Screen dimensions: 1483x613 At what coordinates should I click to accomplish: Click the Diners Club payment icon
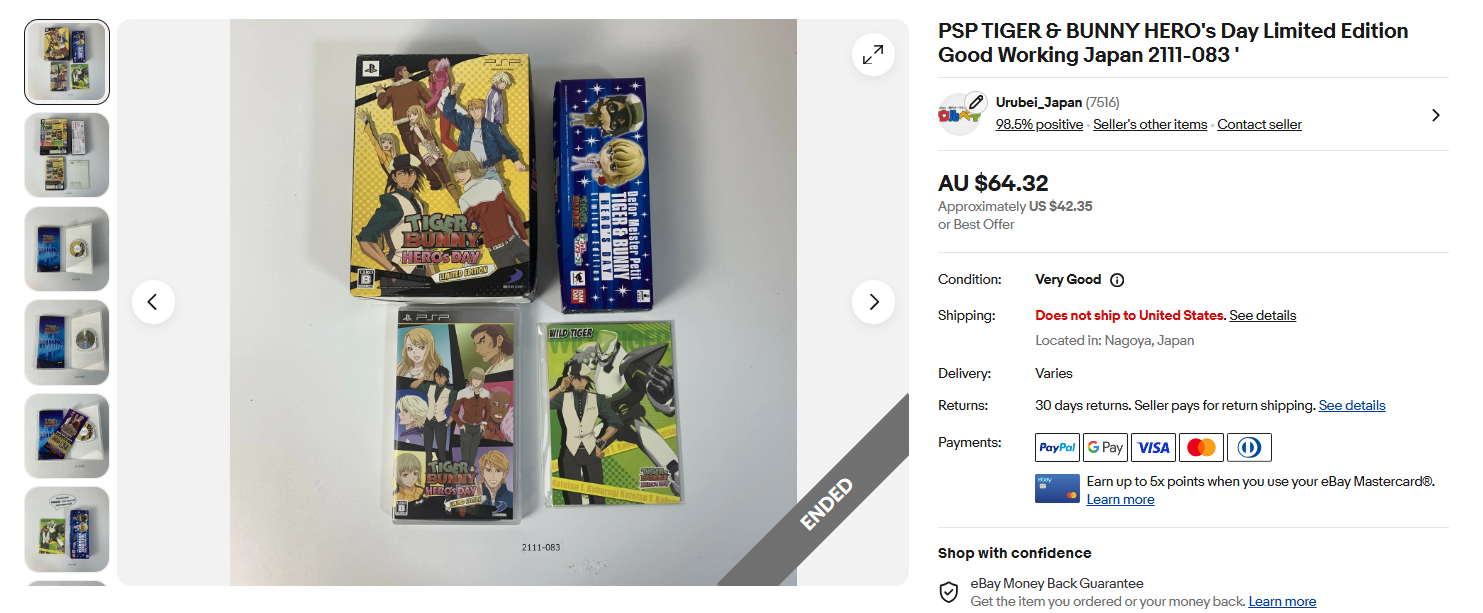tap(1249, 447)
